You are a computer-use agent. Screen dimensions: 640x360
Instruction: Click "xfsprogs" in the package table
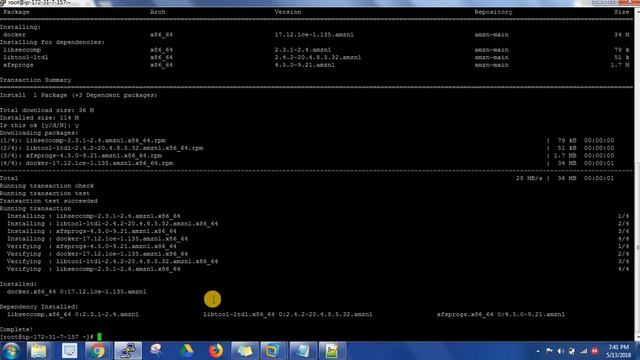coord(18,65)
